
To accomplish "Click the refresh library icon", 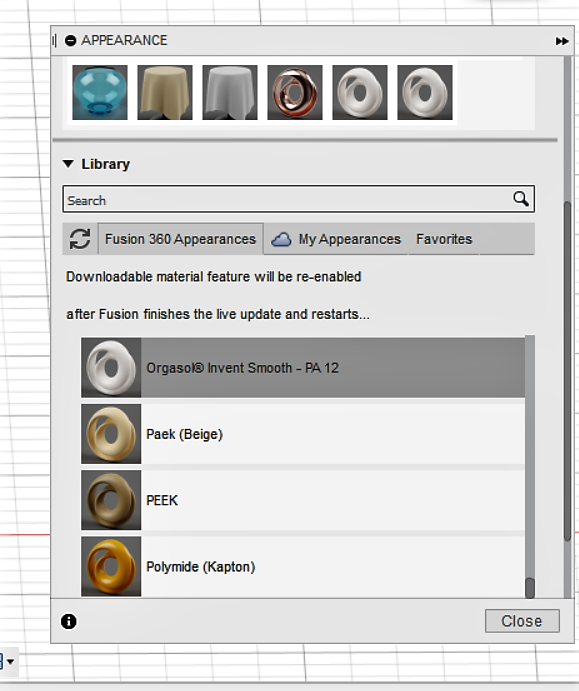I will pyautogui.click(x=80, y=239).
